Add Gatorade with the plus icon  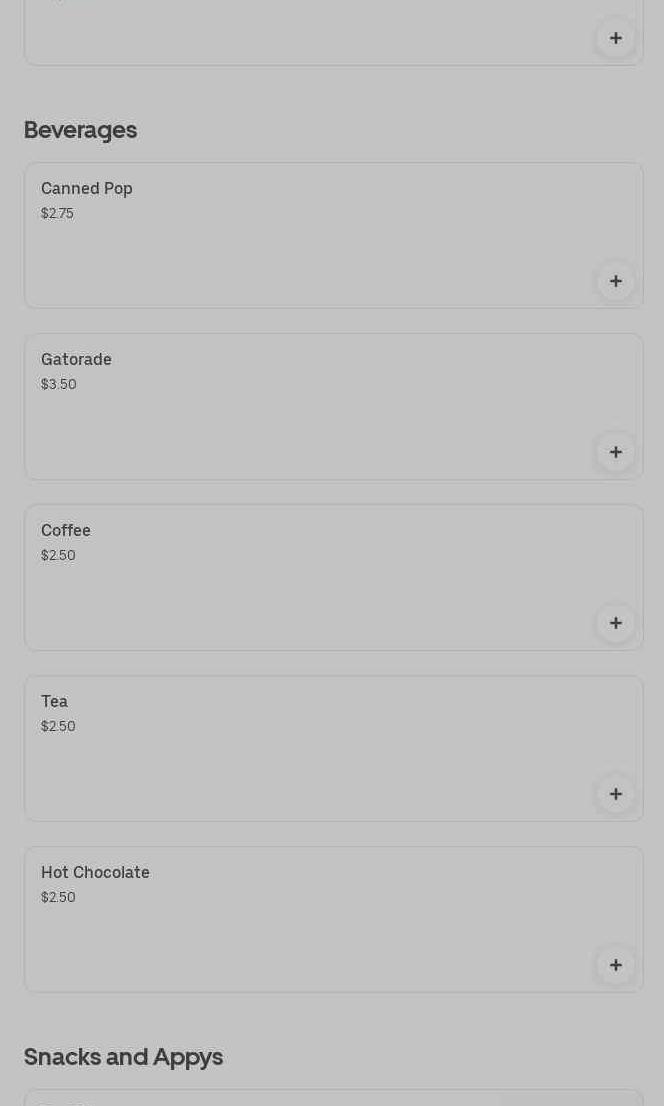click(616, 452)
